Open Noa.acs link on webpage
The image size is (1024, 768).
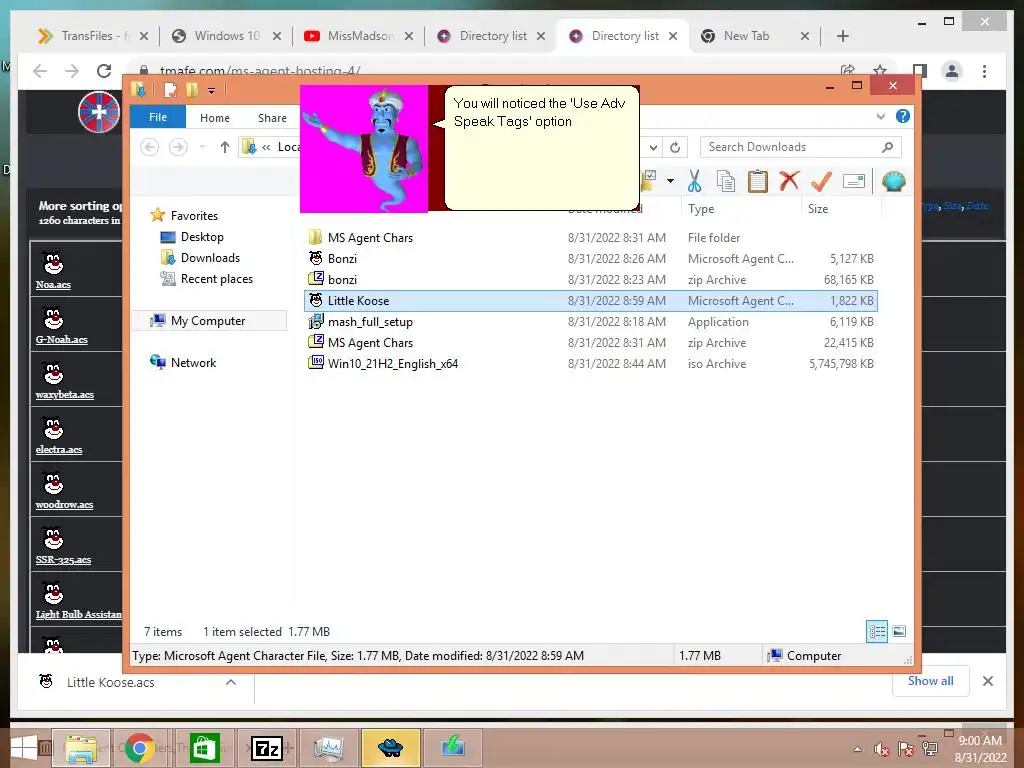(53, 284)
